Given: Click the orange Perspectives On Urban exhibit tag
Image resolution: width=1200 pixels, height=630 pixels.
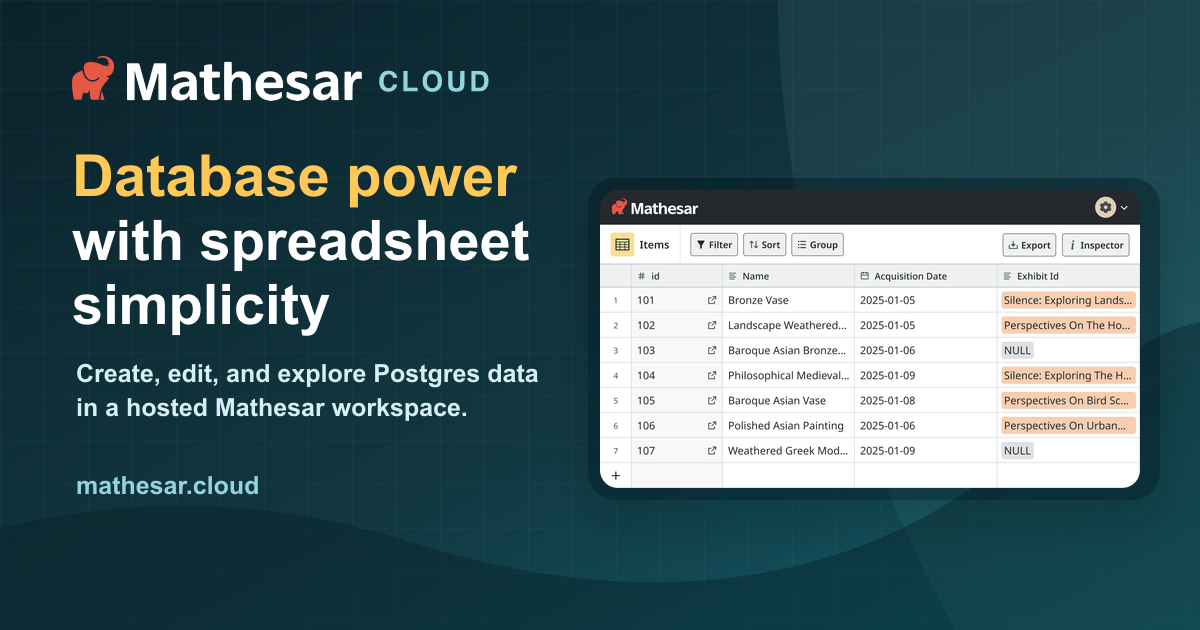Looking at the screenshot, I should [x=1068, y=426].
